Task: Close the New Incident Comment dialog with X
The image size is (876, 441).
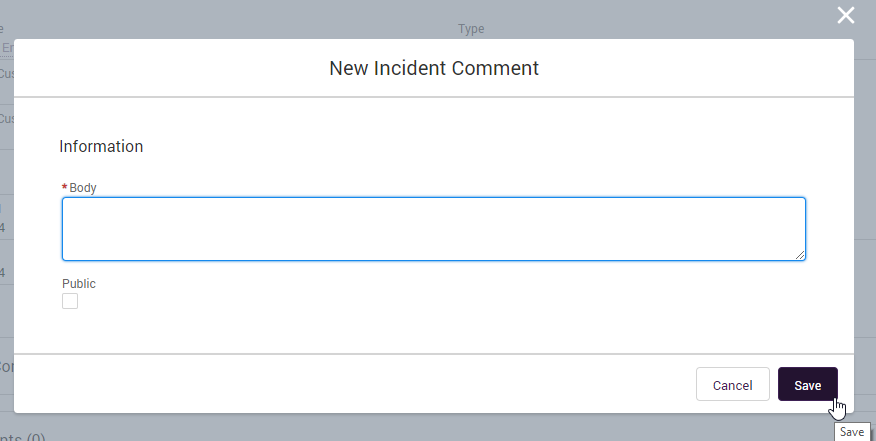Action: [x=846, y=15]
